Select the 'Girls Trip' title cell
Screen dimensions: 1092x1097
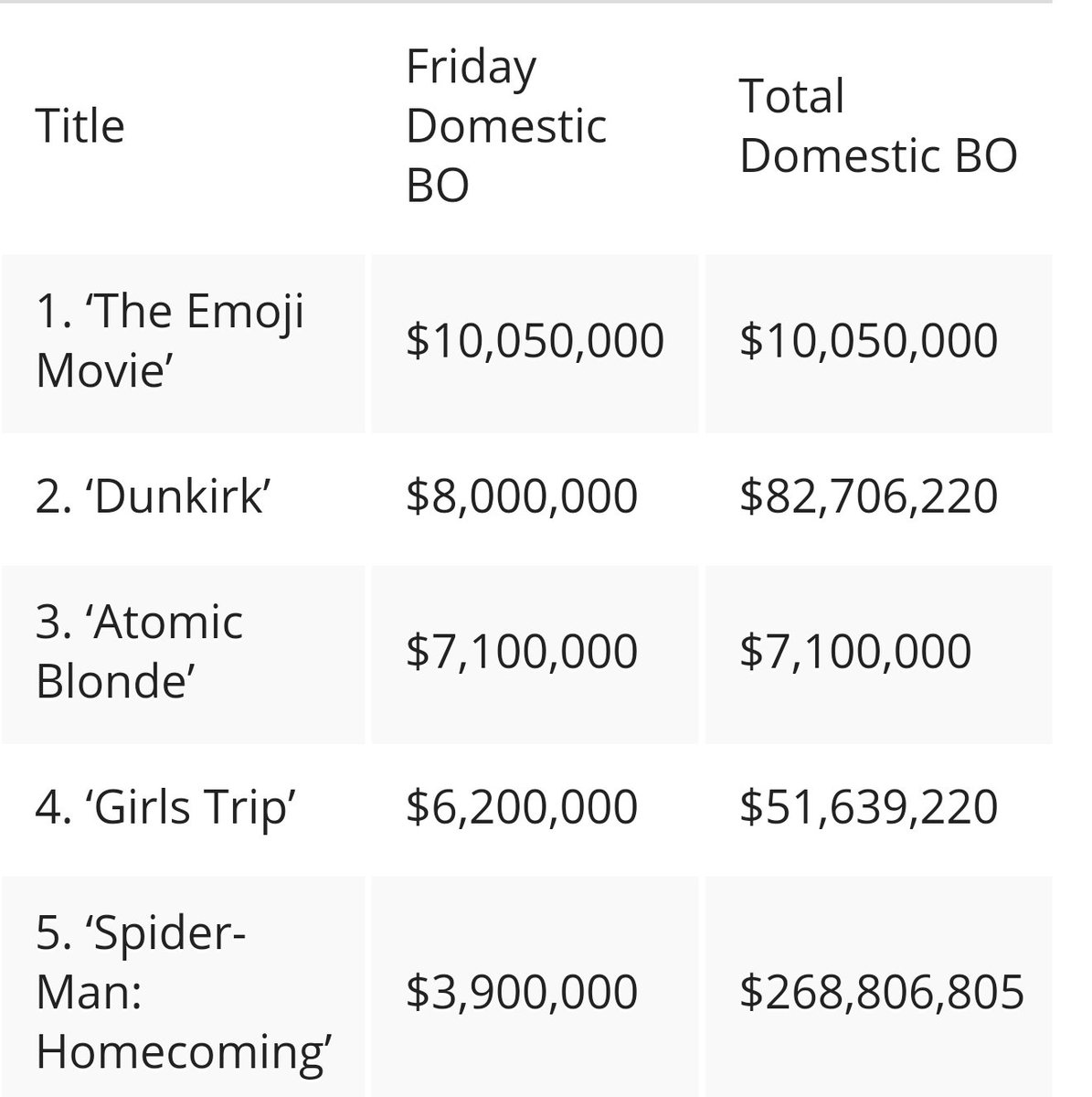165,808
